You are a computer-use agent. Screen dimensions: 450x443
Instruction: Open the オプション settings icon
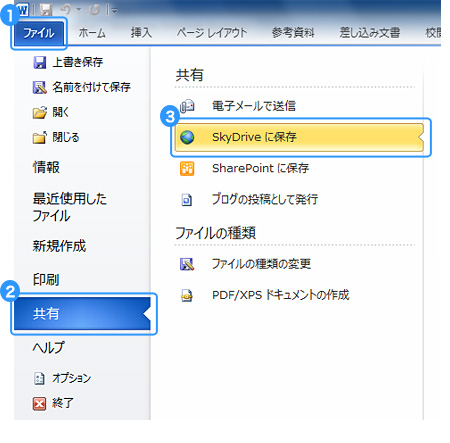(39, 378)
